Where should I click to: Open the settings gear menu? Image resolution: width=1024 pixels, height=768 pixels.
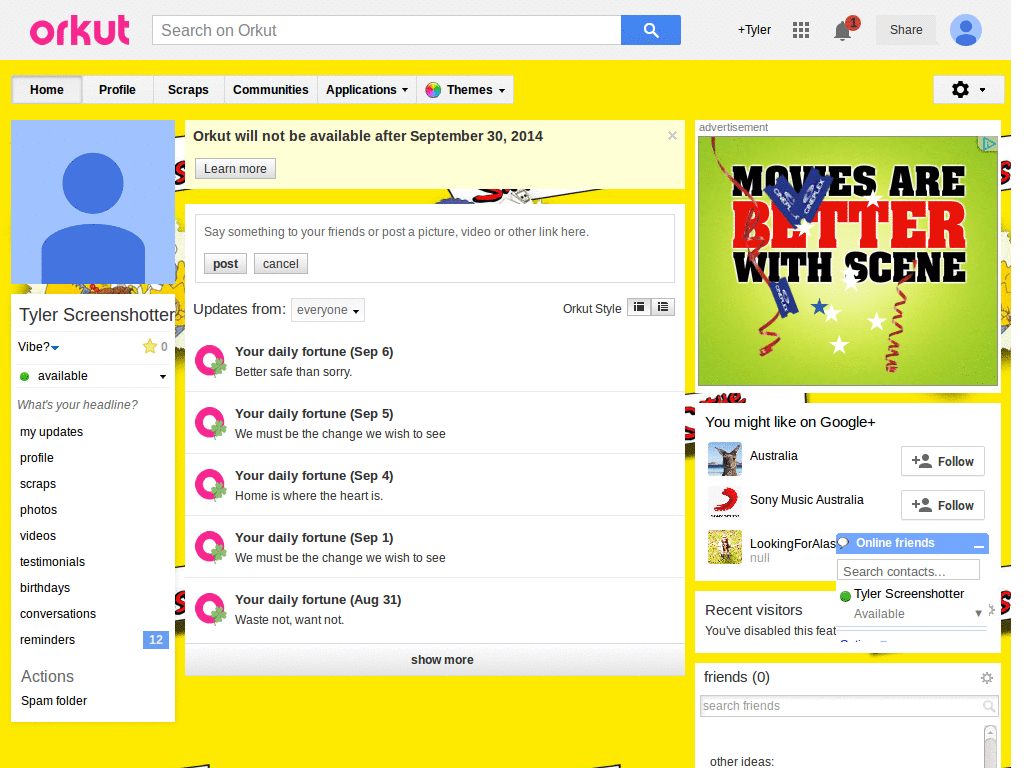click(968, 89)
